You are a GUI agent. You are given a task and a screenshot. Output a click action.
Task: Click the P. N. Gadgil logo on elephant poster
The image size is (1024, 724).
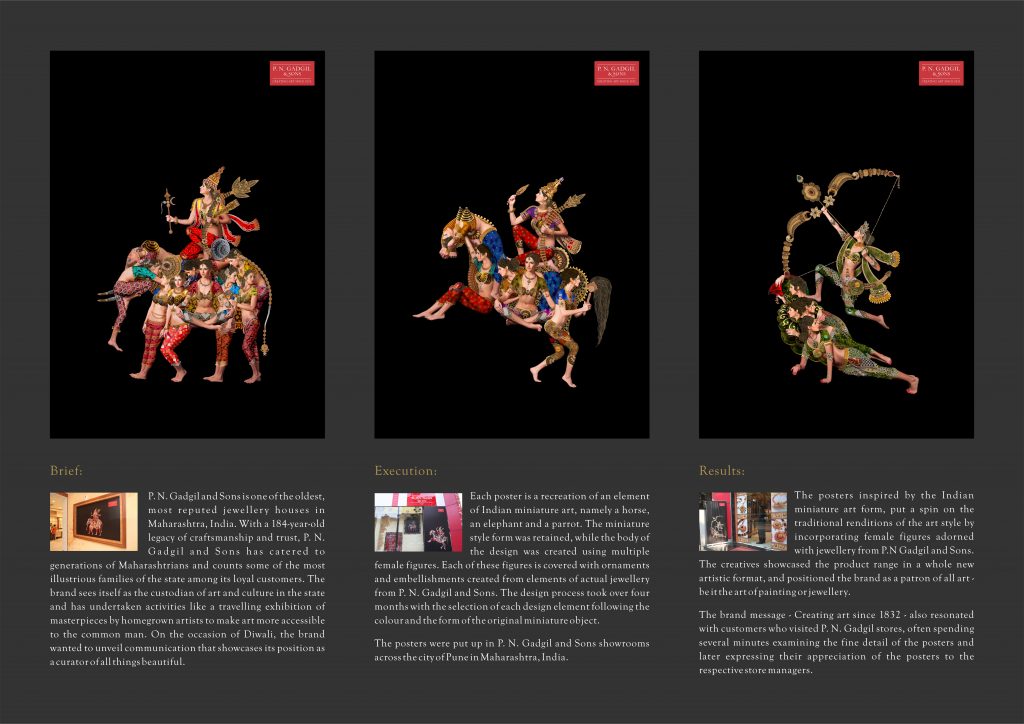[x=292, y=73]
